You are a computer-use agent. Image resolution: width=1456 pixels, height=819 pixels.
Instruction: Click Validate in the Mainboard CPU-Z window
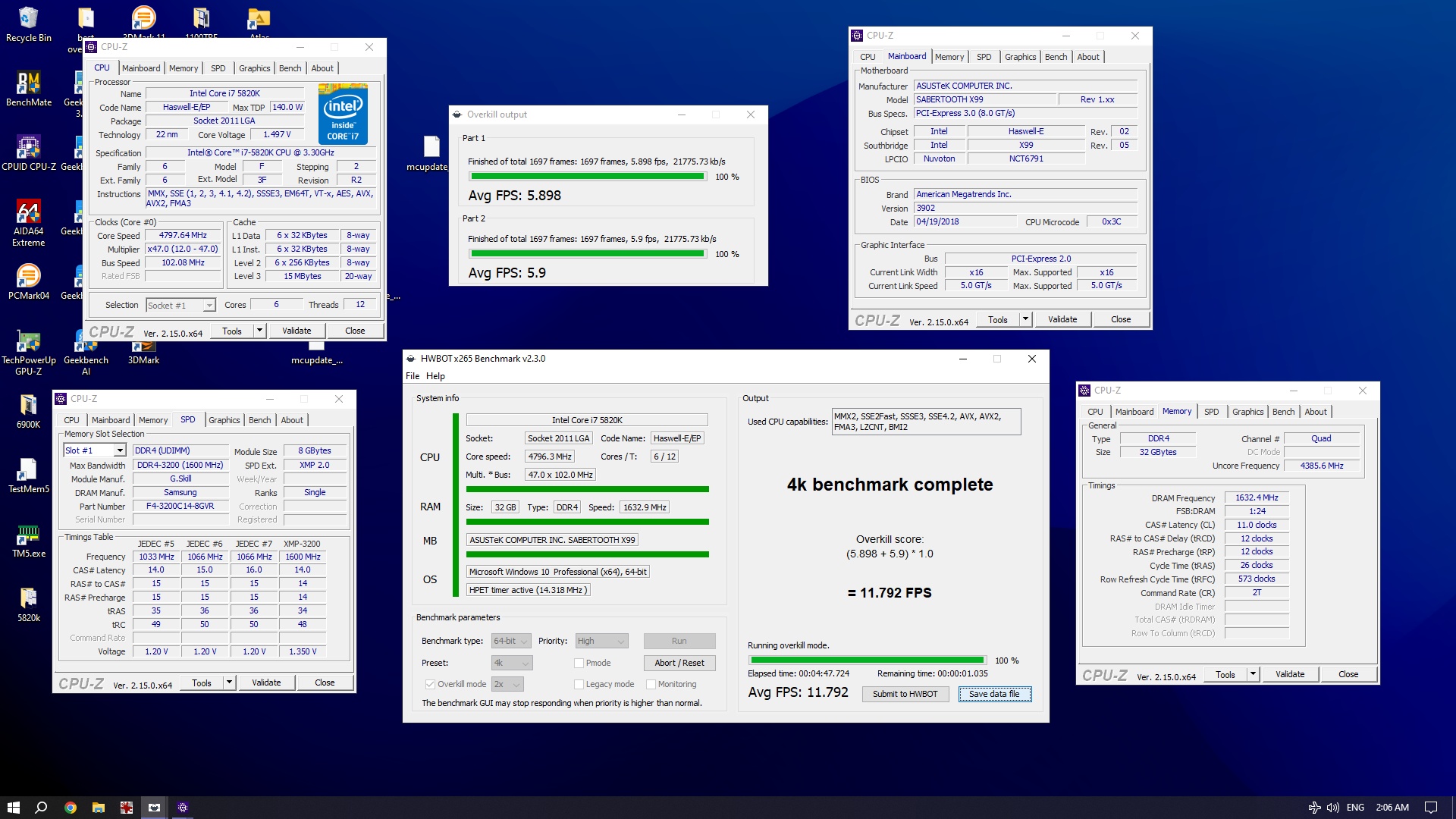pyautogui.click(x=1062, y=319)
